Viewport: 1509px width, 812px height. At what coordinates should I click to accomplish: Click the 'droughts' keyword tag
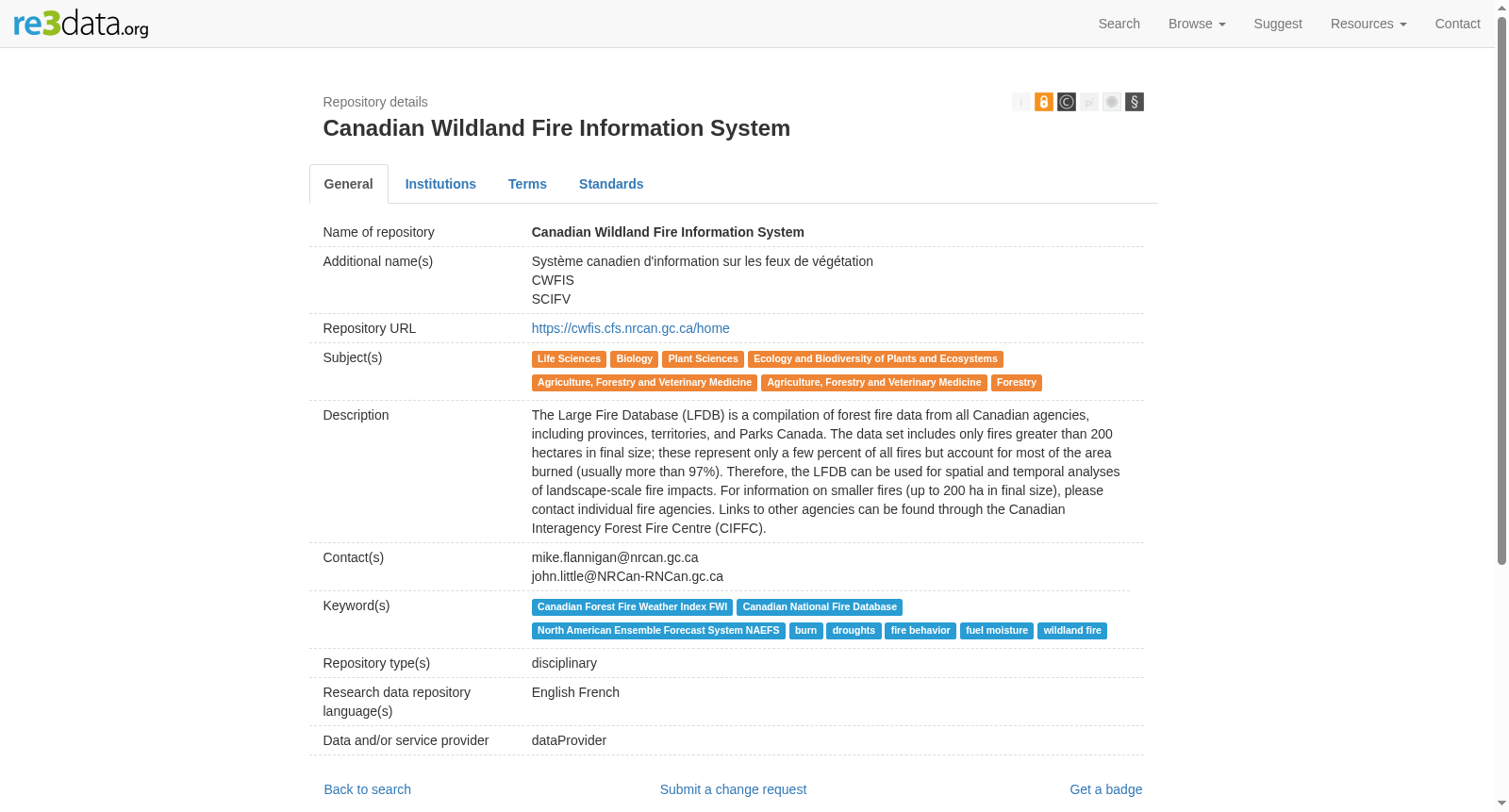click(854, 631)
